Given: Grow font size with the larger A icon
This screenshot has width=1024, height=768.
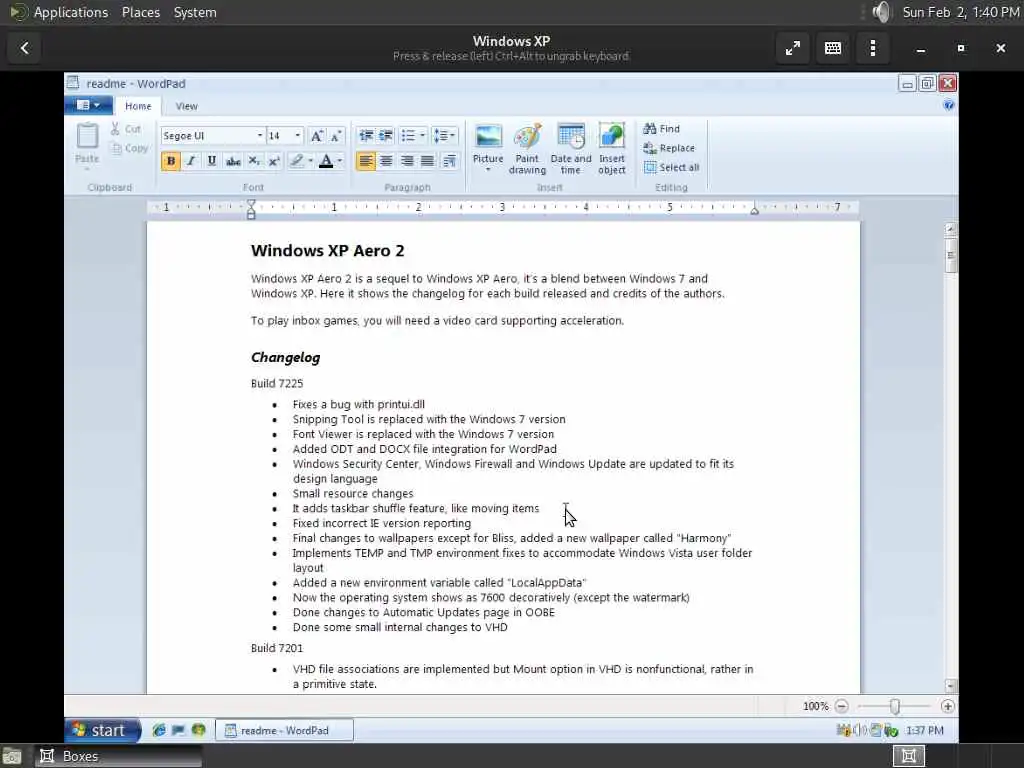Looking at the screenshot, I should [x=316, y=136].
